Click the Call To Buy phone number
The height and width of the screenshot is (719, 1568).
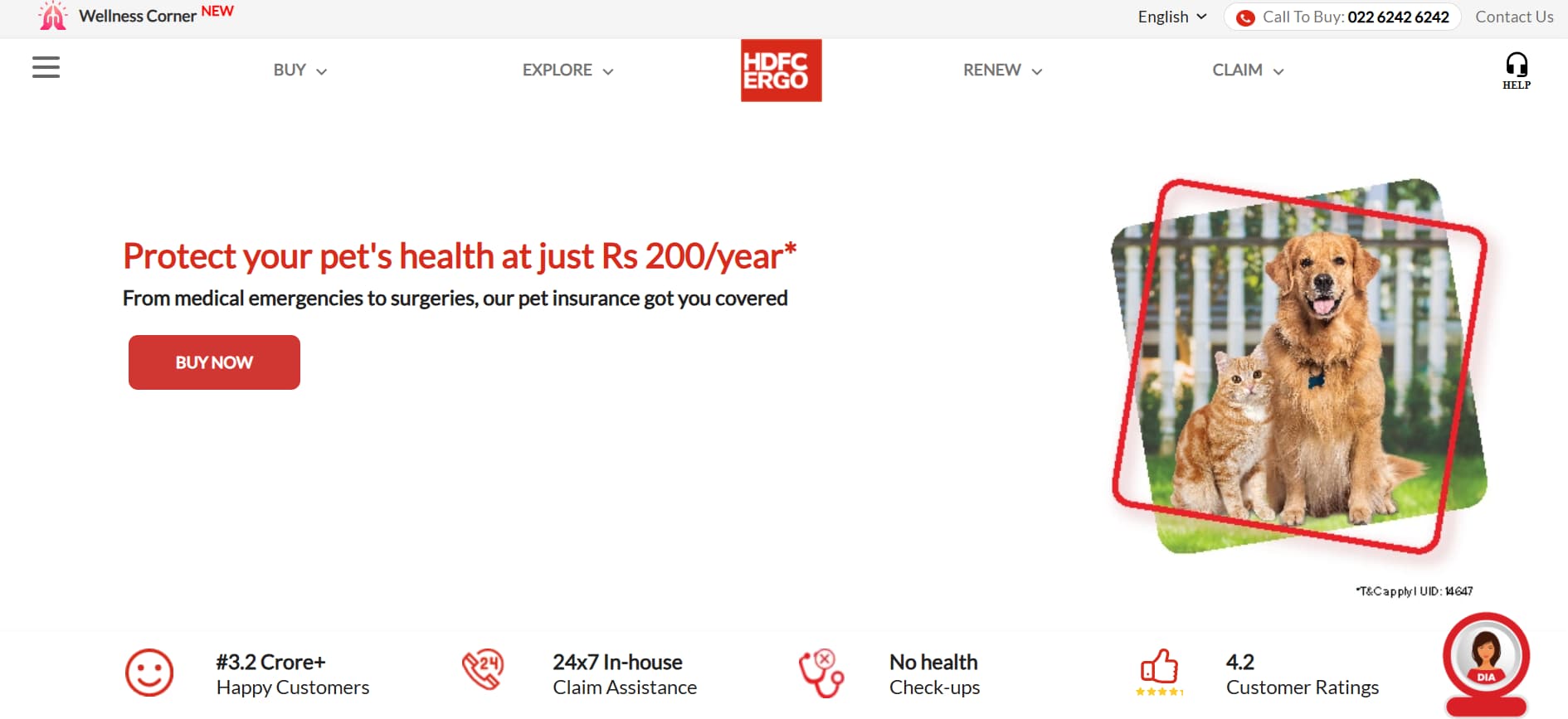point(1398,17)
